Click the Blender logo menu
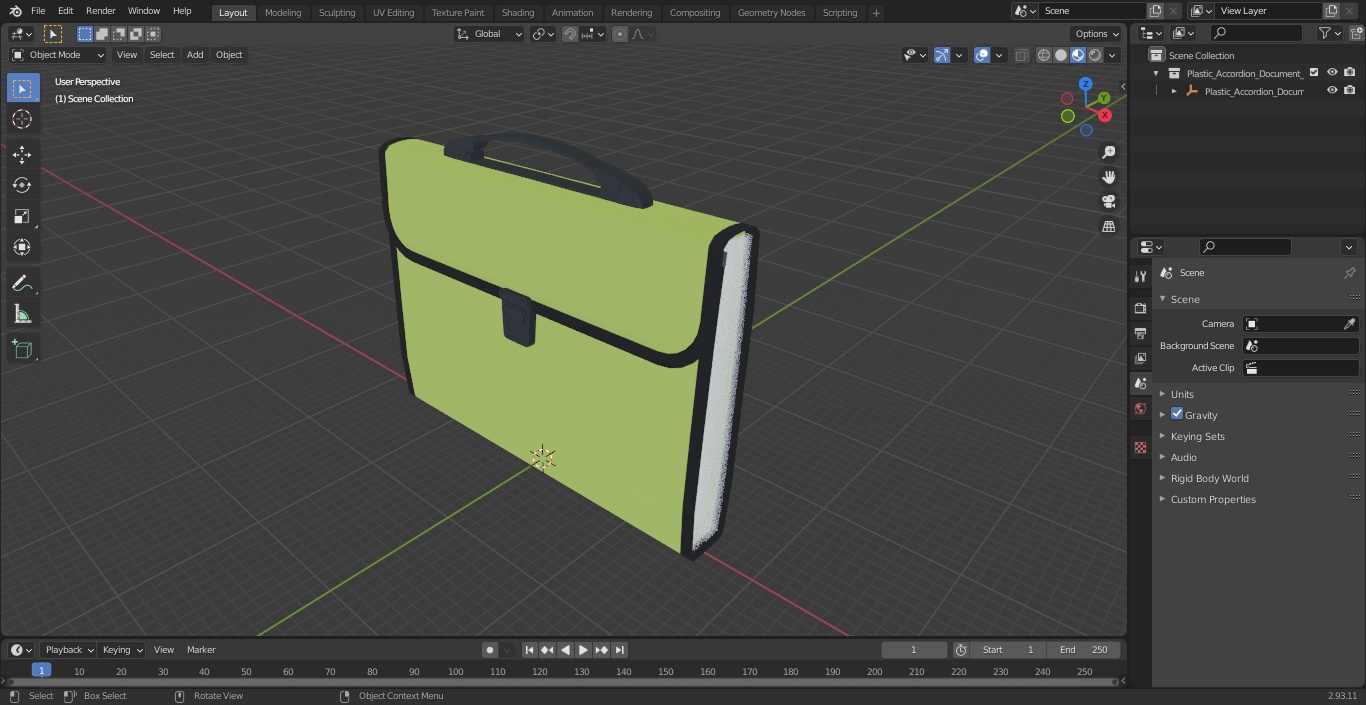This screenshot has height=705, width=1366. pyautogui.click(x=15, y=11)
